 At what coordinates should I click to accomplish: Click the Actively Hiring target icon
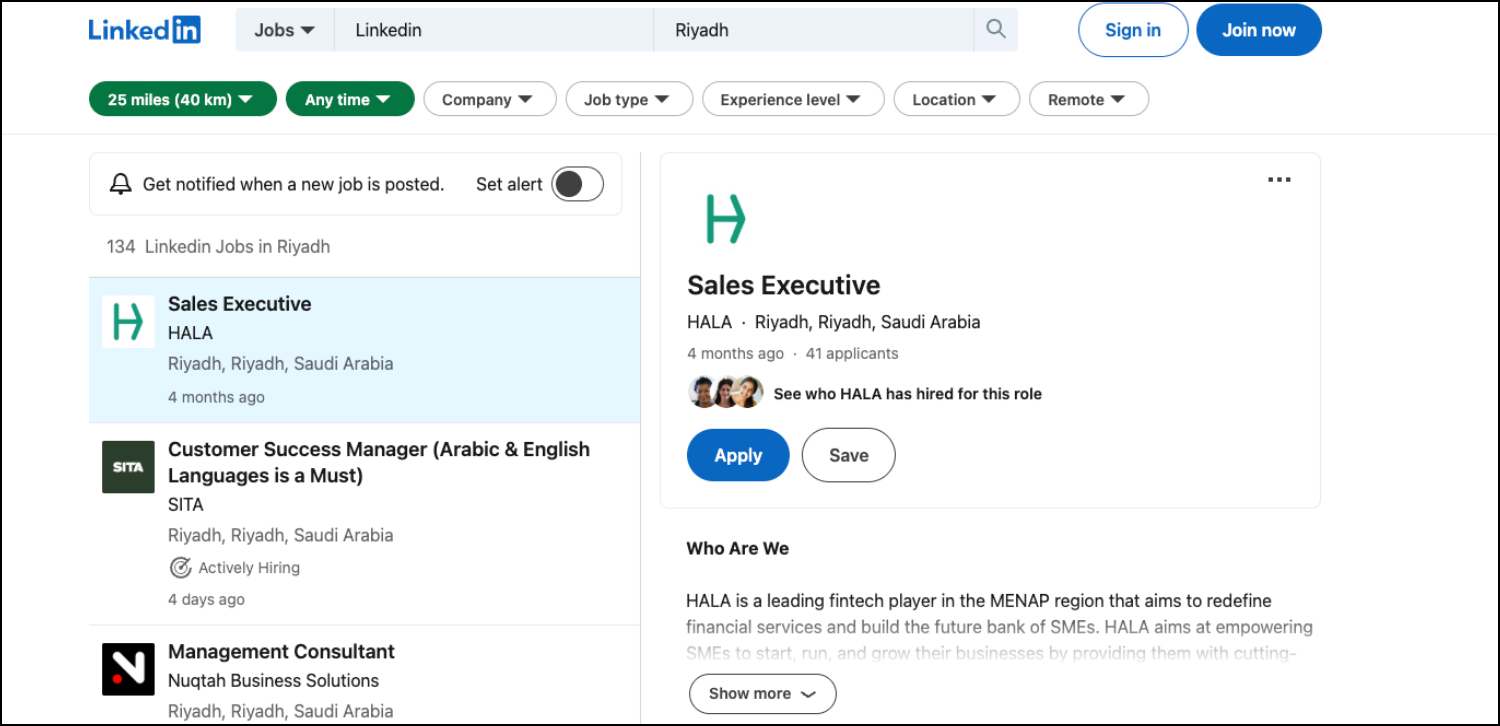[x=180, y=568]
